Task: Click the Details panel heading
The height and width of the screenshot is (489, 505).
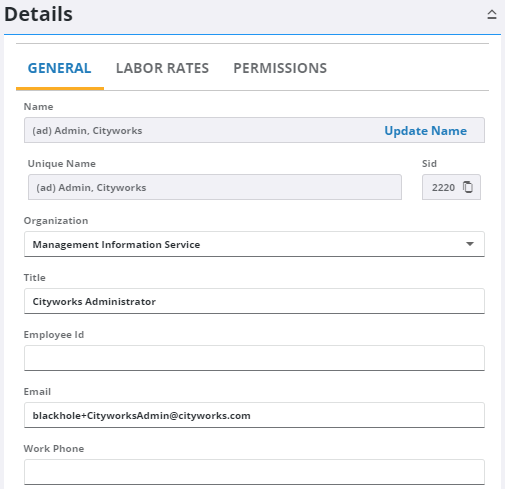Action: click(38, 14)
